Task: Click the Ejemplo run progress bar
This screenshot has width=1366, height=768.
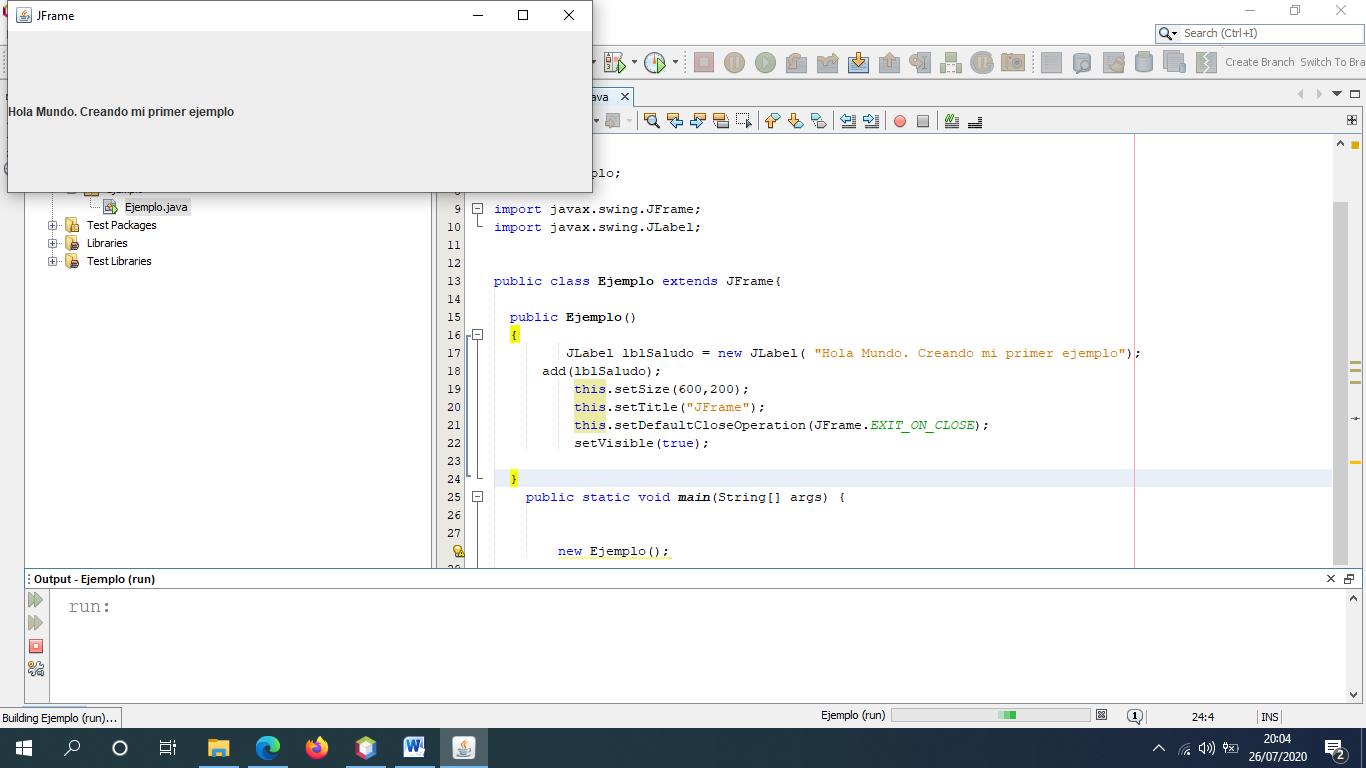Action: tap(990, 715)
